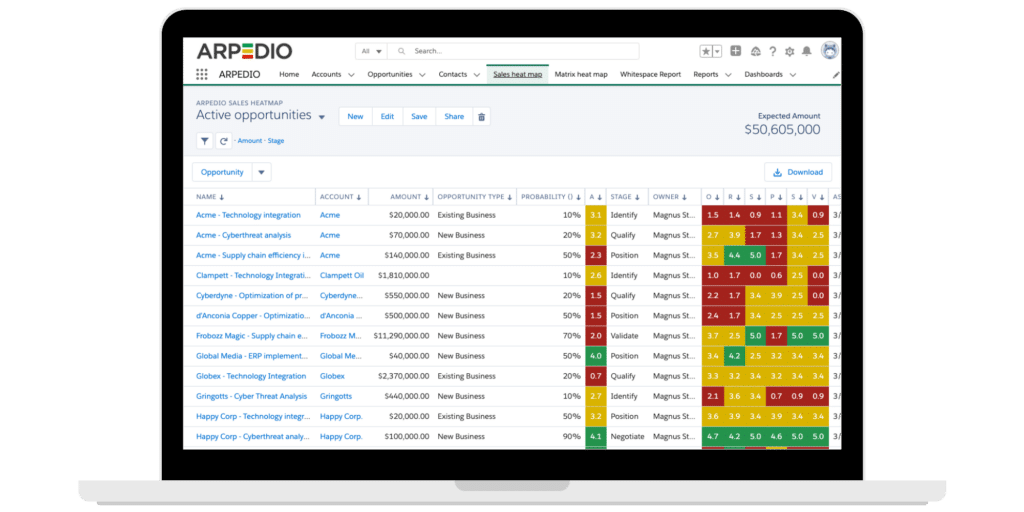Open the help question mark icon
This screenshot has height=512, width=1024.
click(x=773, y=51)
